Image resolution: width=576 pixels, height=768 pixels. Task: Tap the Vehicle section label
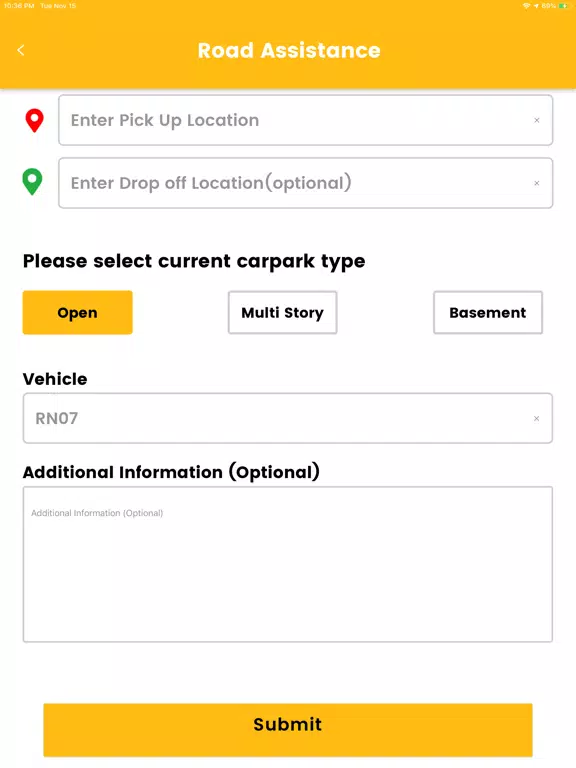[55, 379]
